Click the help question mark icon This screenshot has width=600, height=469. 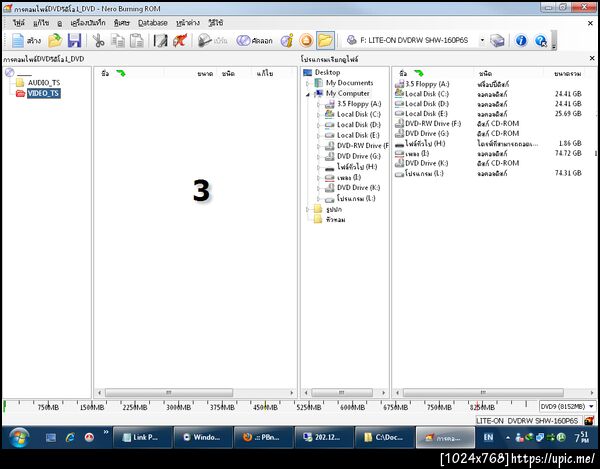point(541,40)
